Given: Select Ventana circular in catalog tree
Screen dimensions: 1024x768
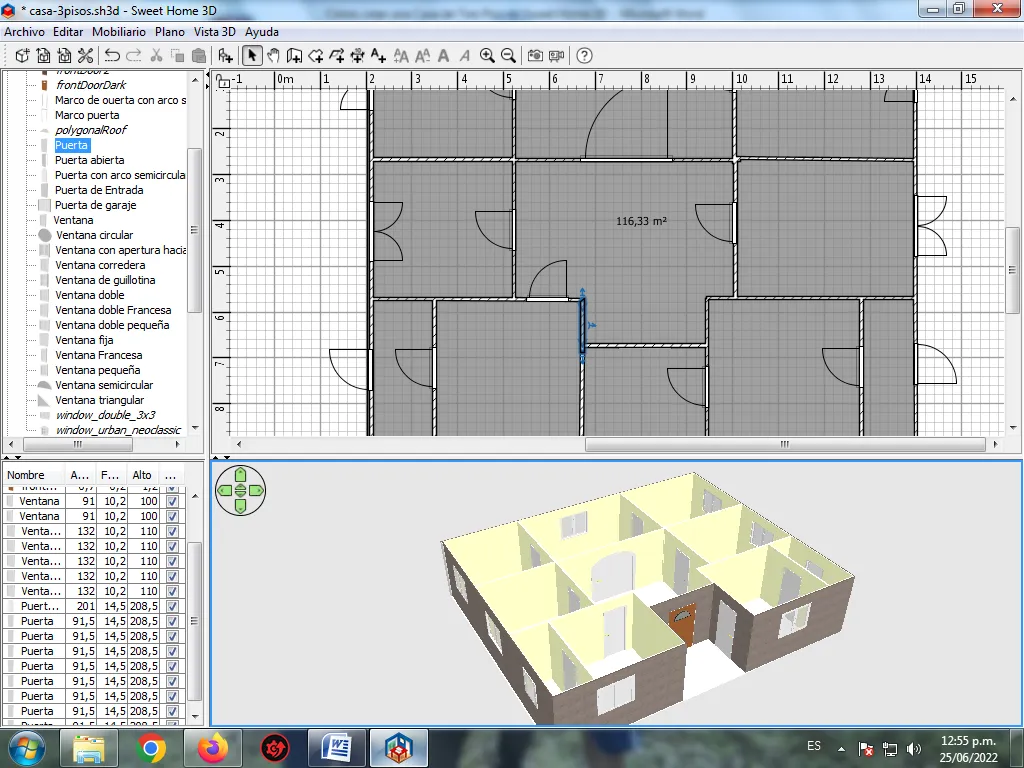Looking at the screenshot, I should tap(94, 235).
